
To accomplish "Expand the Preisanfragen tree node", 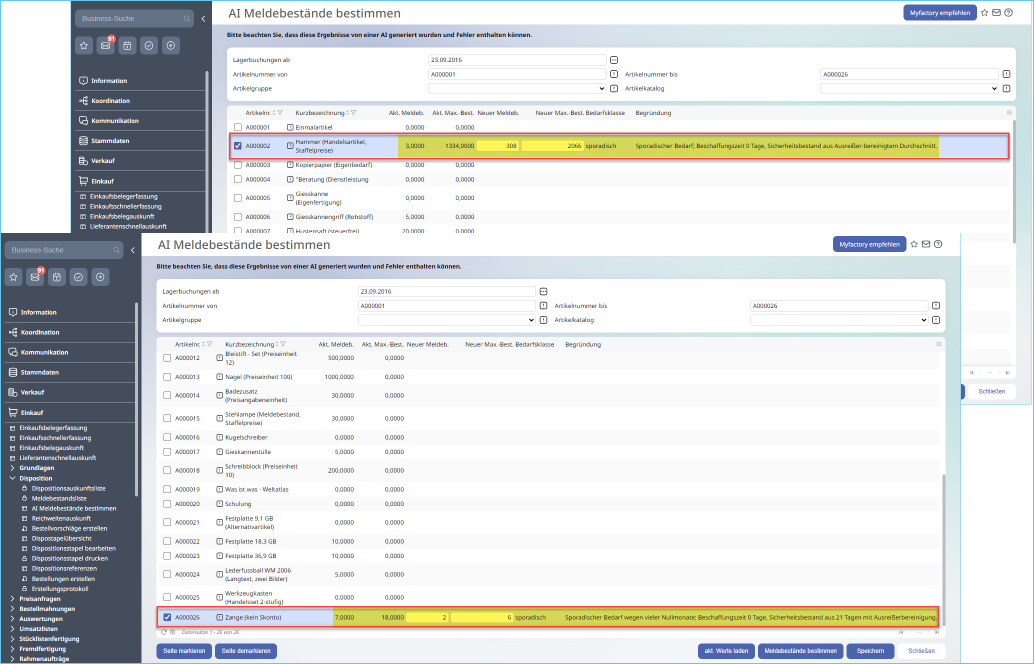I will pyautogui.click(x=13, y=599).
